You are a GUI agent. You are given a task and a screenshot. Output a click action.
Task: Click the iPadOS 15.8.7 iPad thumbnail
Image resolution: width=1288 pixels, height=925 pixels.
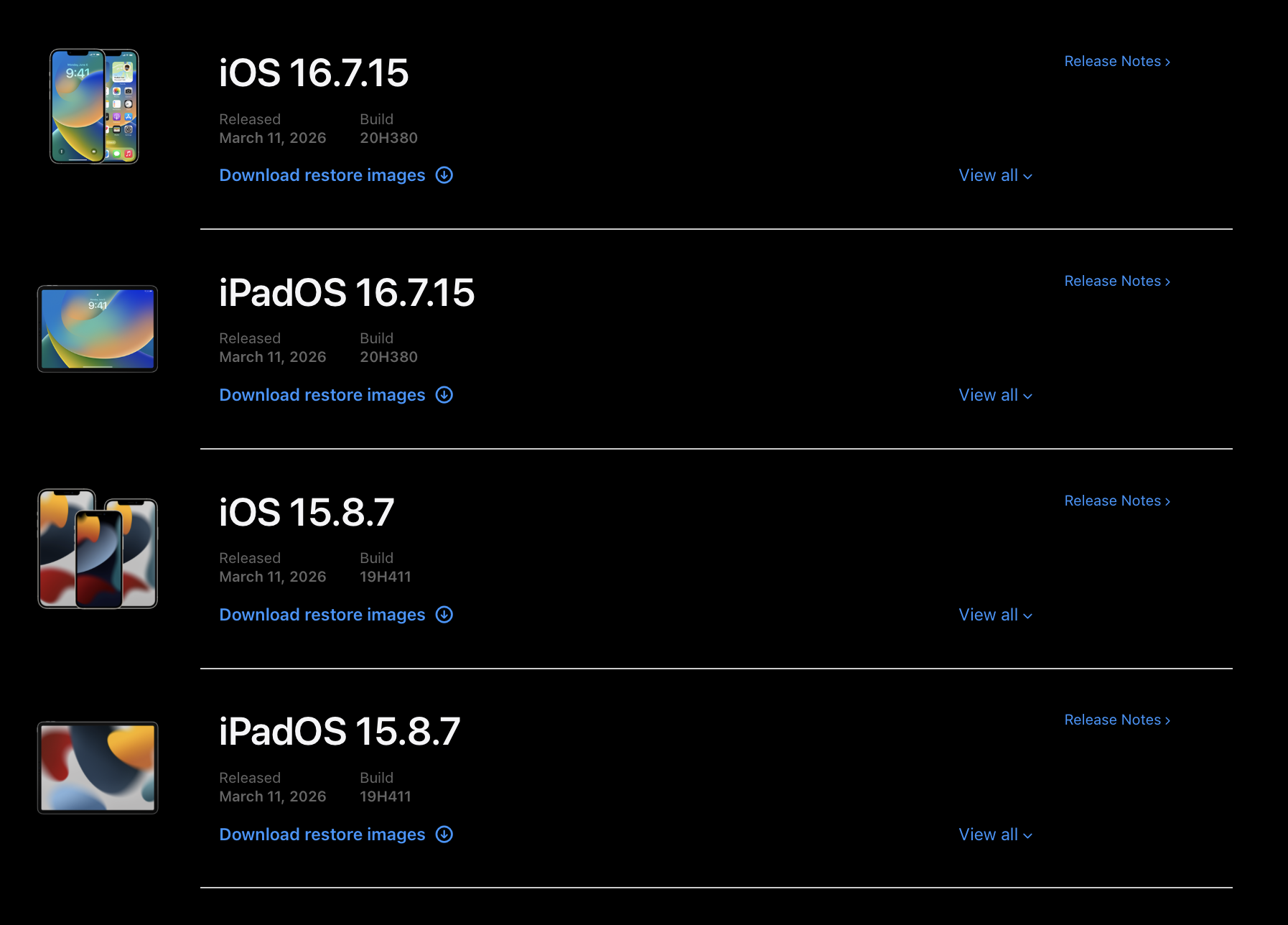pyautogui.click(x=98, y=768)
